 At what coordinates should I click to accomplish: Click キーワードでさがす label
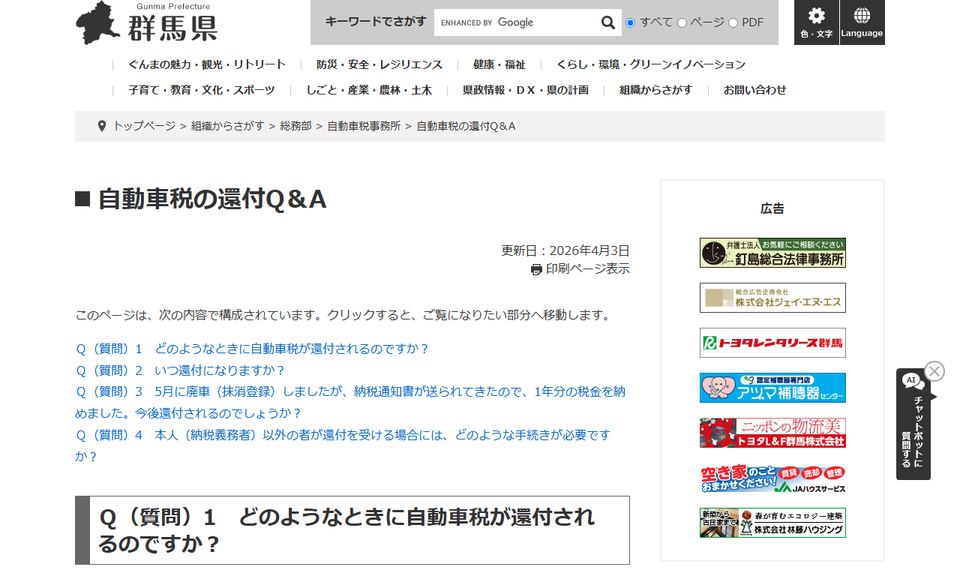375,22
